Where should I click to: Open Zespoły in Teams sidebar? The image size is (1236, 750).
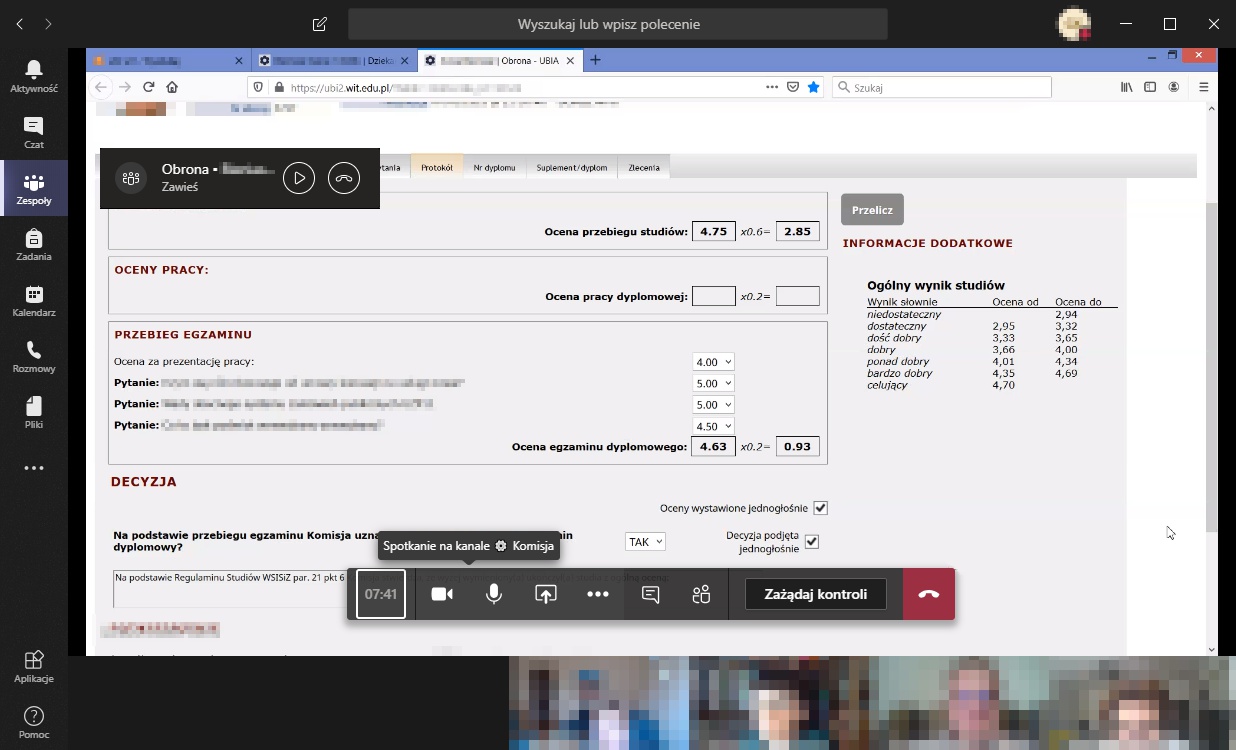tap(34, 188)
